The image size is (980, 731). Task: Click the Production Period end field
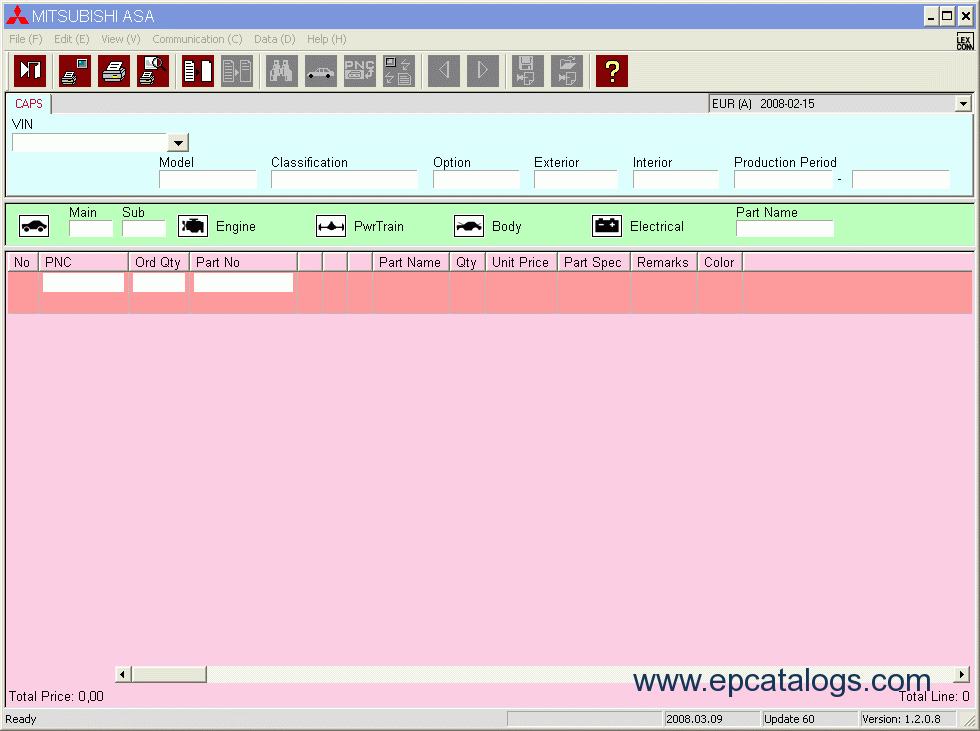(901, 180)
